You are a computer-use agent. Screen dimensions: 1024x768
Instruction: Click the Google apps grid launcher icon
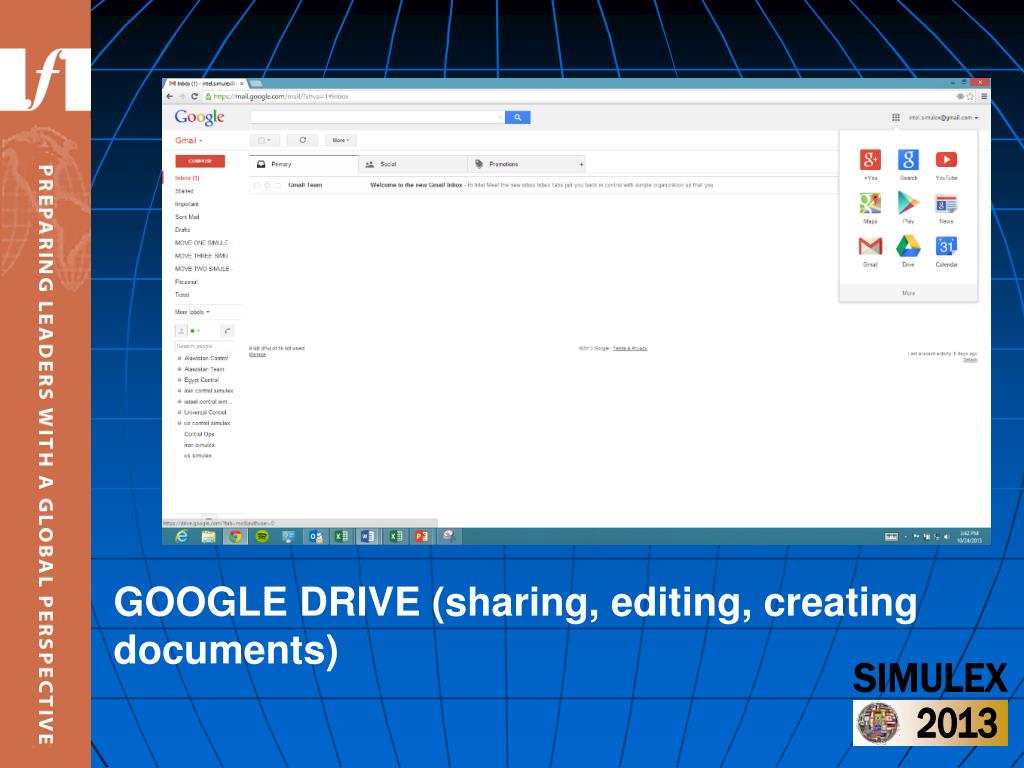coord(895,117)
